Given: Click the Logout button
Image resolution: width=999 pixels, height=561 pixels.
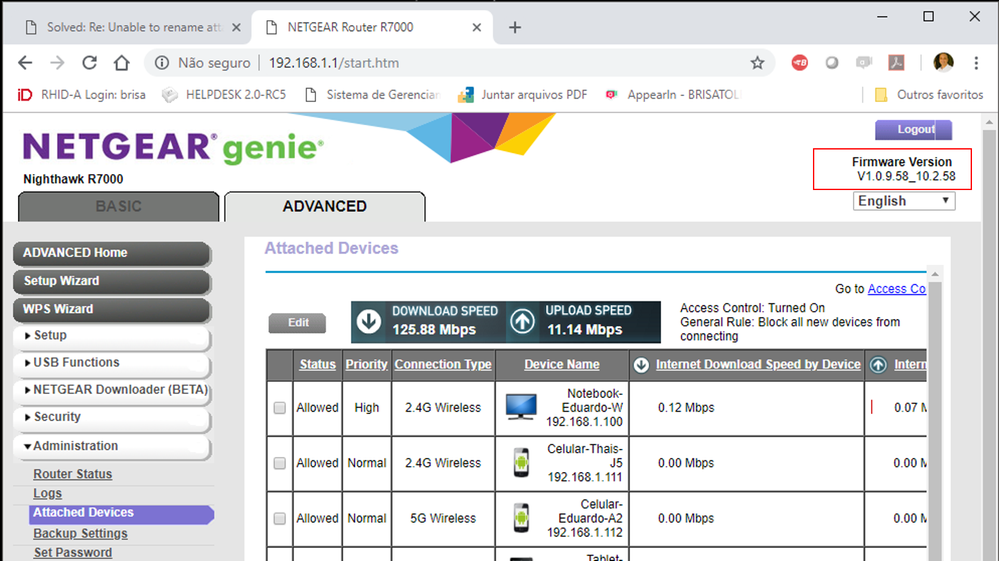Looking at the screenshot, I should pos(914,129).
